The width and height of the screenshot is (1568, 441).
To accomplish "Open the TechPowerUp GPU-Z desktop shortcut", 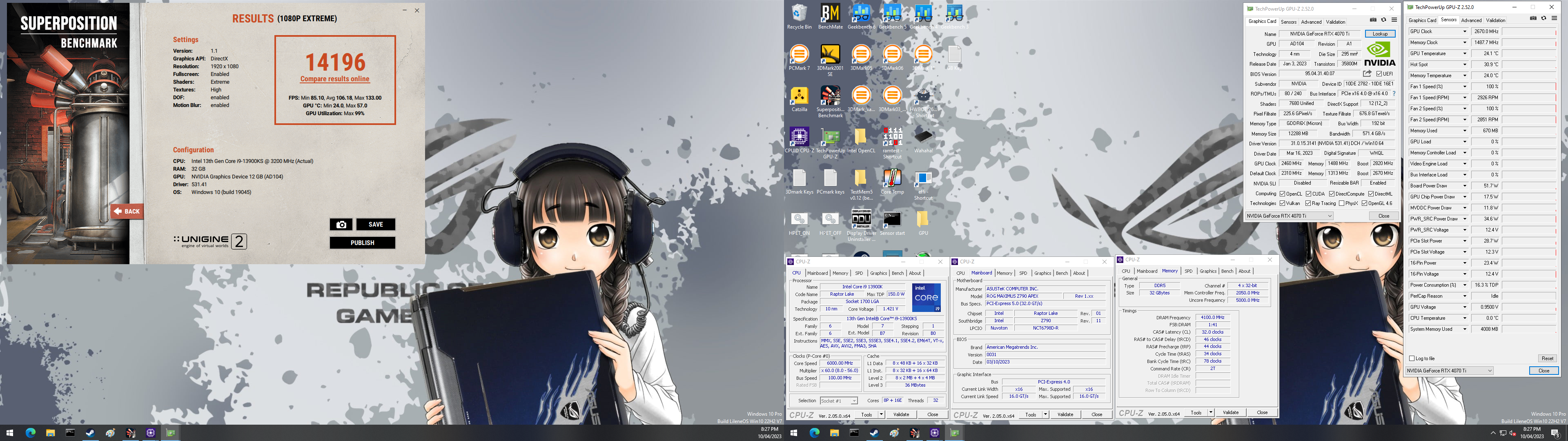I will [830, 143].
